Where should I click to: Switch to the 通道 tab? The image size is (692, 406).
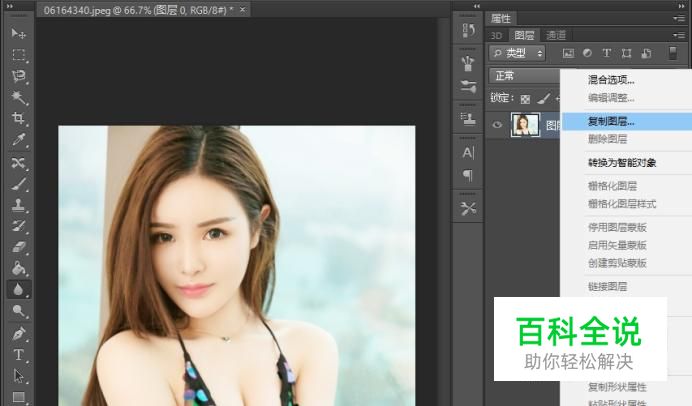pyautogui.click(x=556, y=35)
